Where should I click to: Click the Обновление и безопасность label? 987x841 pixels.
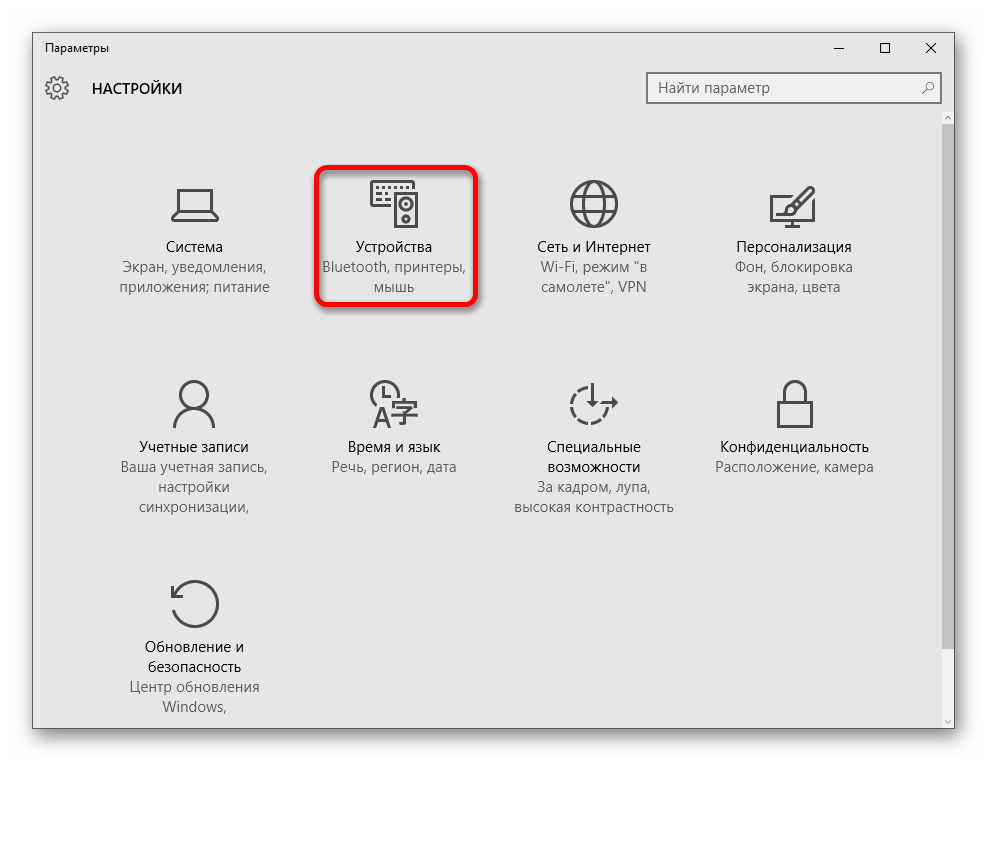click(x=195, y=657)
